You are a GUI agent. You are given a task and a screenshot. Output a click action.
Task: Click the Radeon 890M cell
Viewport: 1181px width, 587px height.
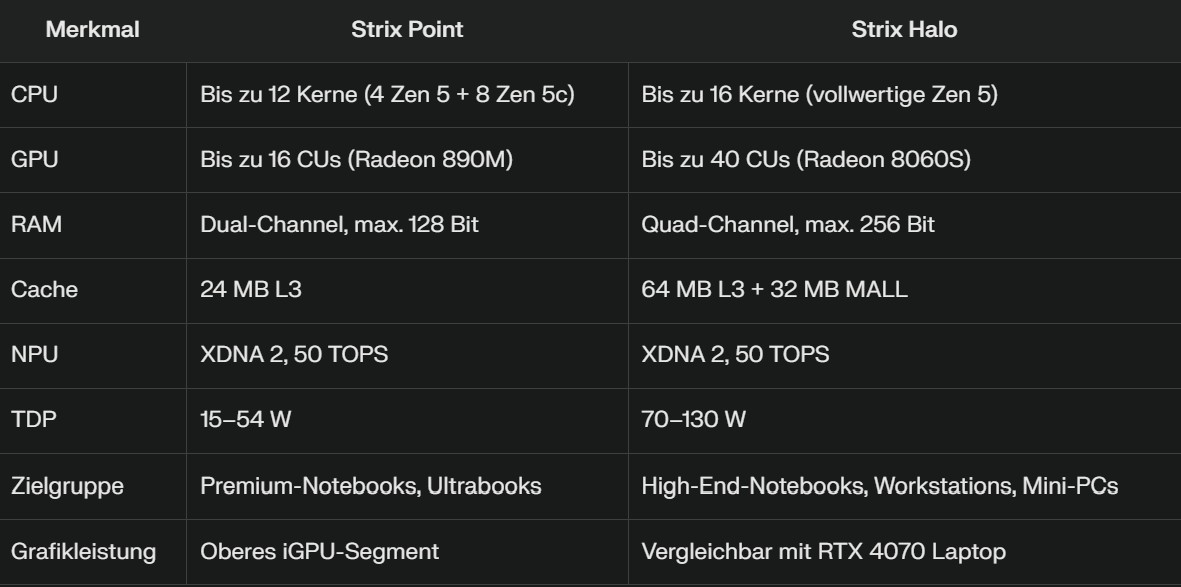tap(356, 160)
